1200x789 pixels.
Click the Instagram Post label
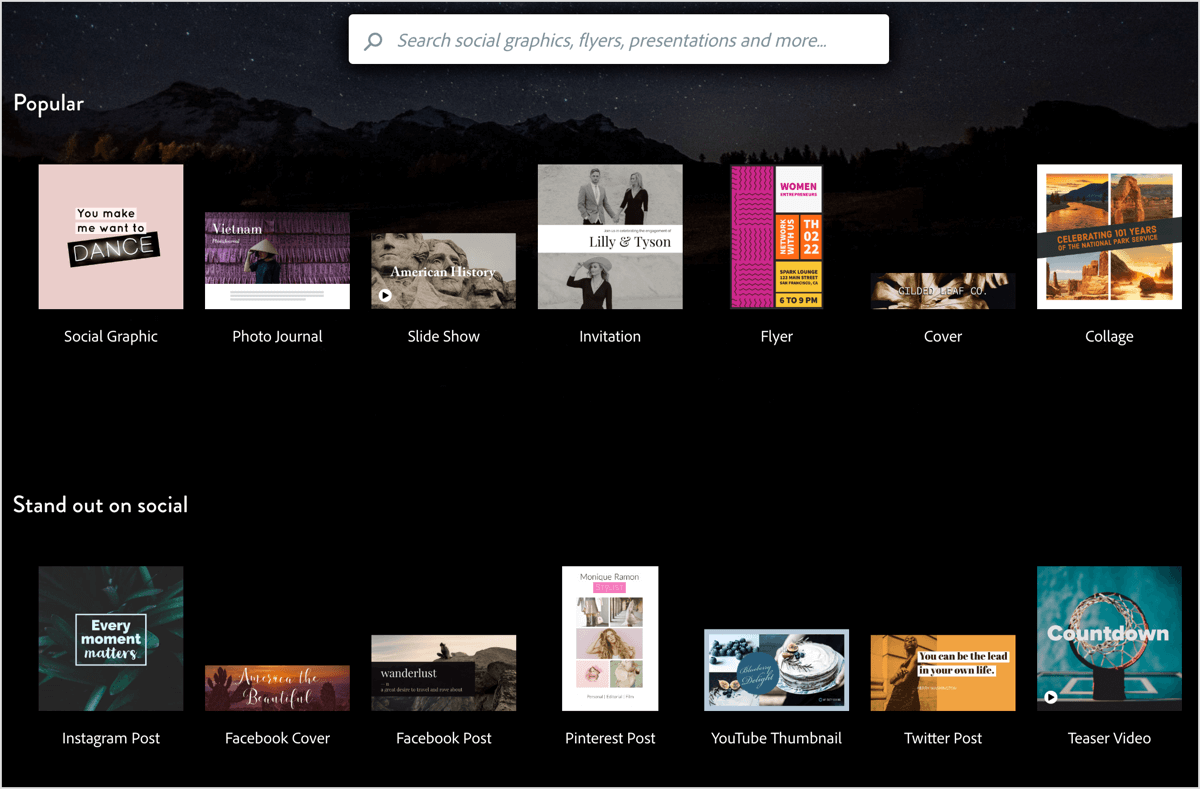[111, 739]
